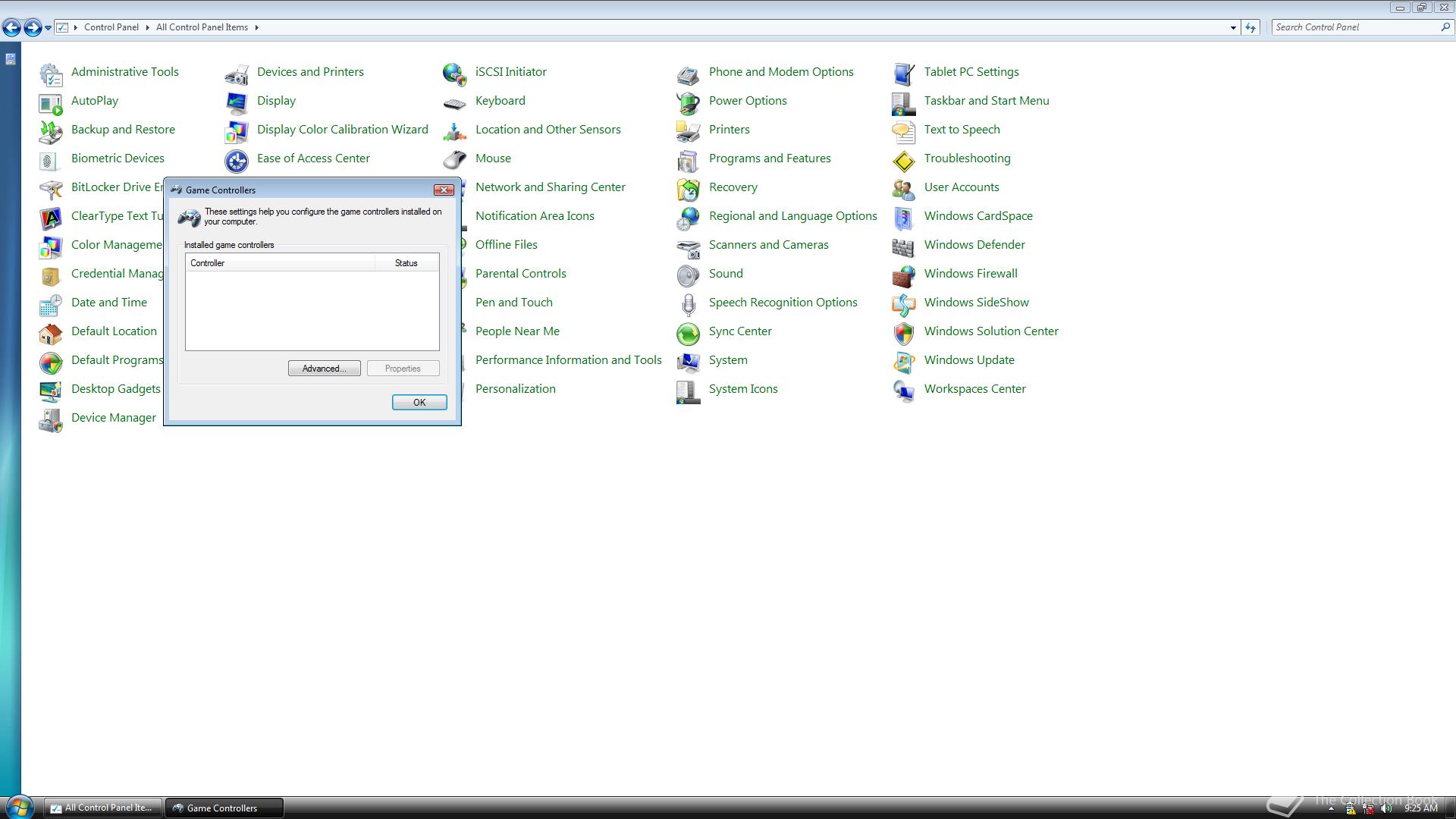Open the Administrative Tools icon
Image resolution: width=1456 pixels, height=819 pixels.
coord(51,74)
